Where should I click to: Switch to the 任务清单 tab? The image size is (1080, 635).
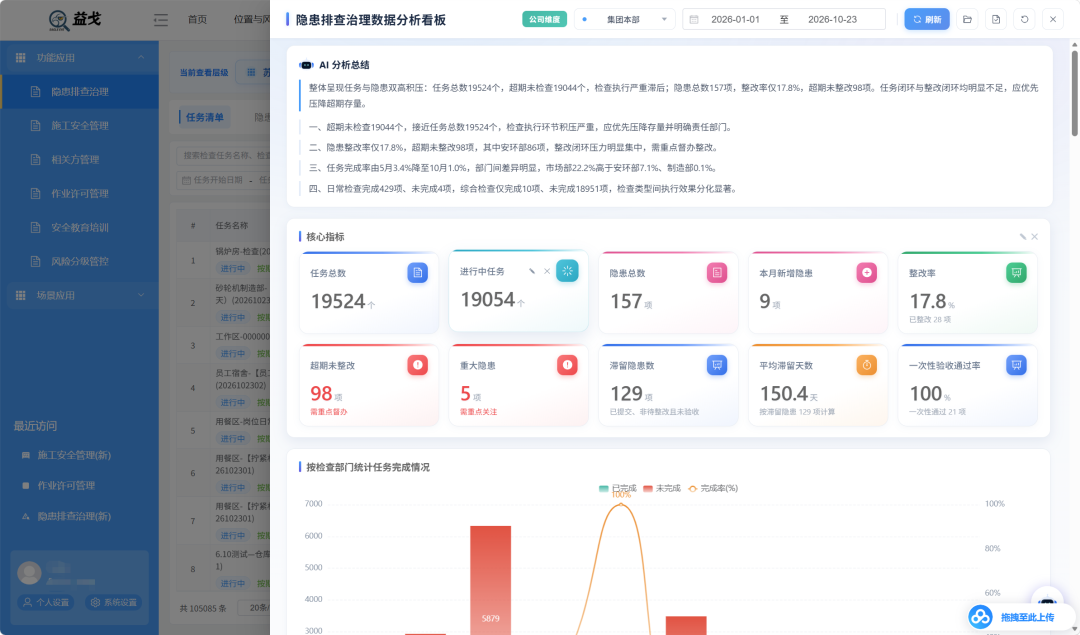205,117
